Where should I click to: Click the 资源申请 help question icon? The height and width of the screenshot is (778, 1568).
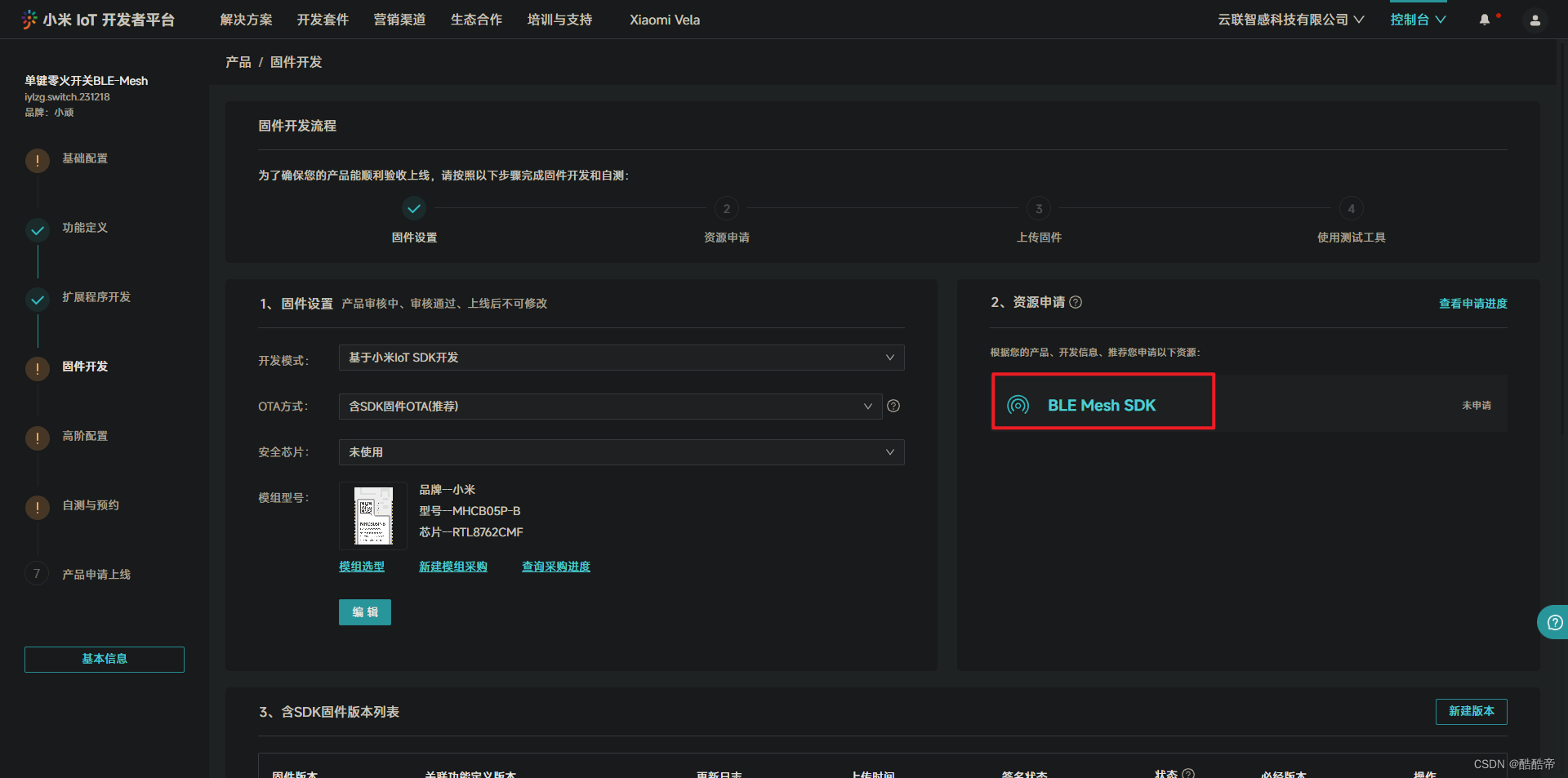1076,302
